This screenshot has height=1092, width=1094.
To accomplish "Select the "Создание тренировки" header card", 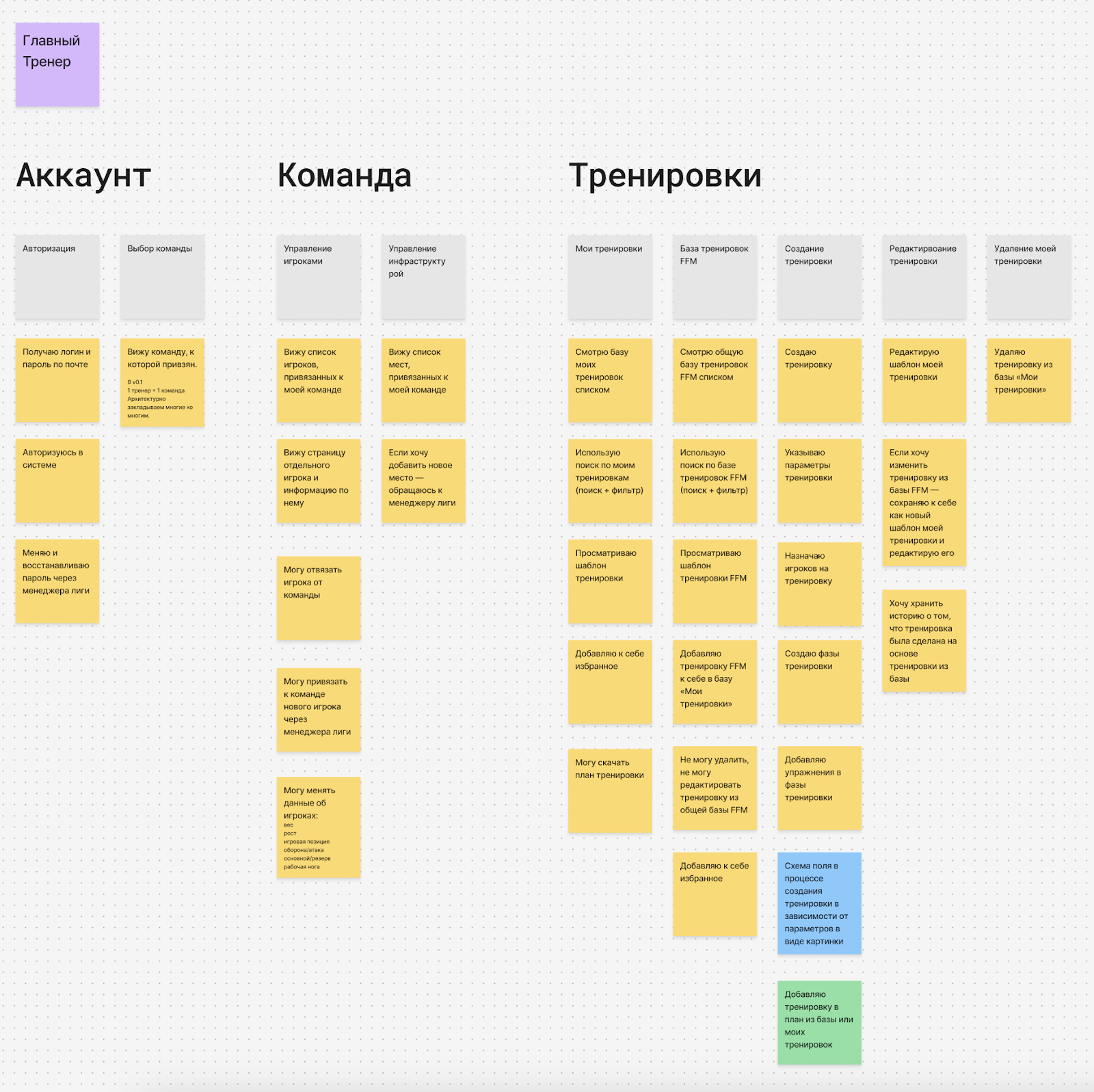I will pos(818,279).
